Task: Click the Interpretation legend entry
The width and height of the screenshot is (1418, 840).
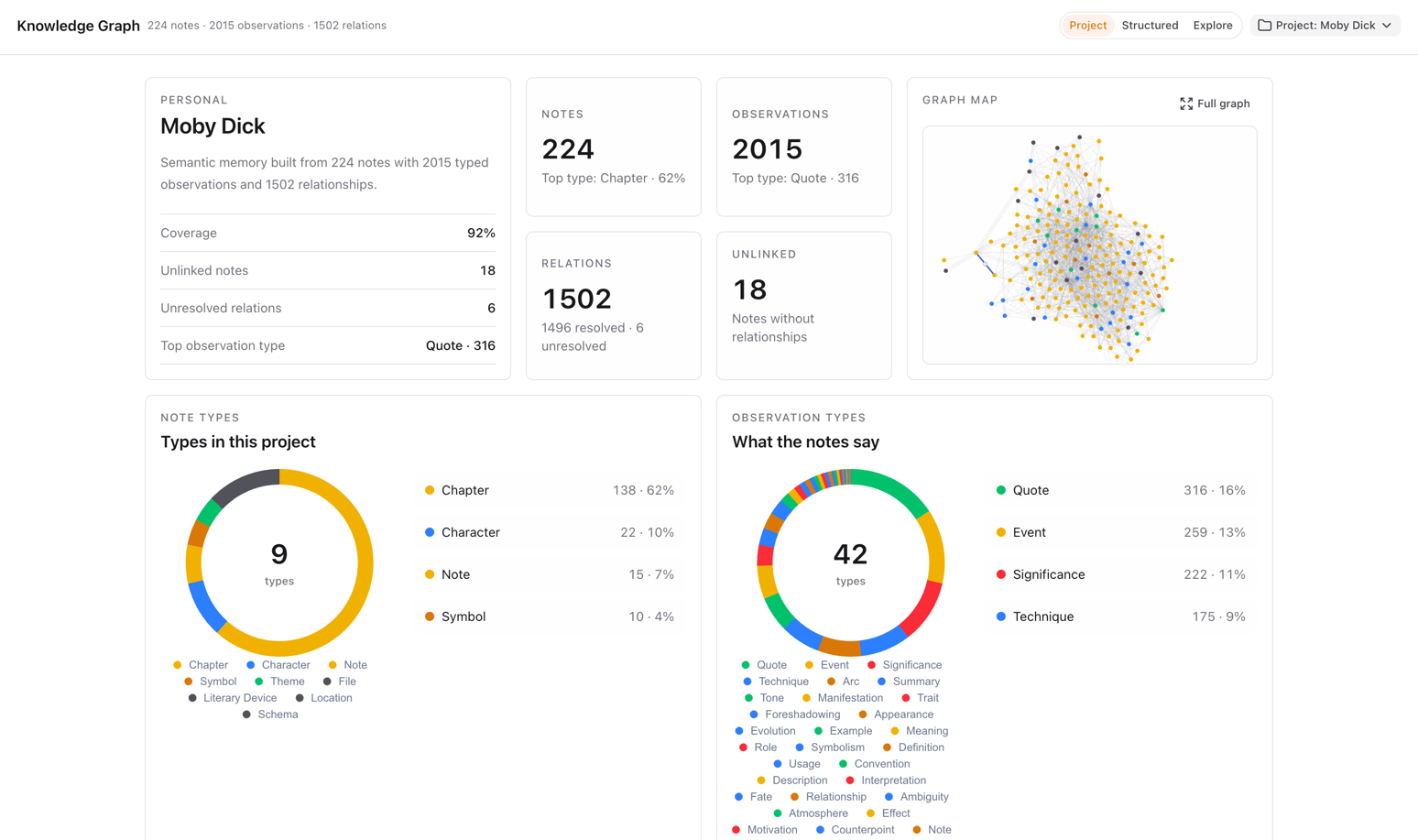Action: pos(886,780)
